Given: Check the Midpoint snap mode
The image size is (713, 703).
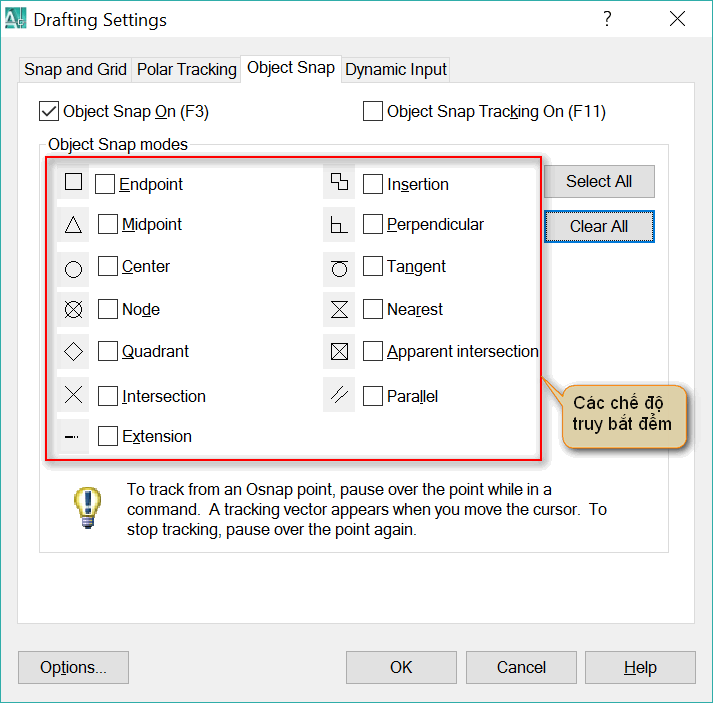Looking at the screenshot, I should pyautogui.click(x=108, y=224).
